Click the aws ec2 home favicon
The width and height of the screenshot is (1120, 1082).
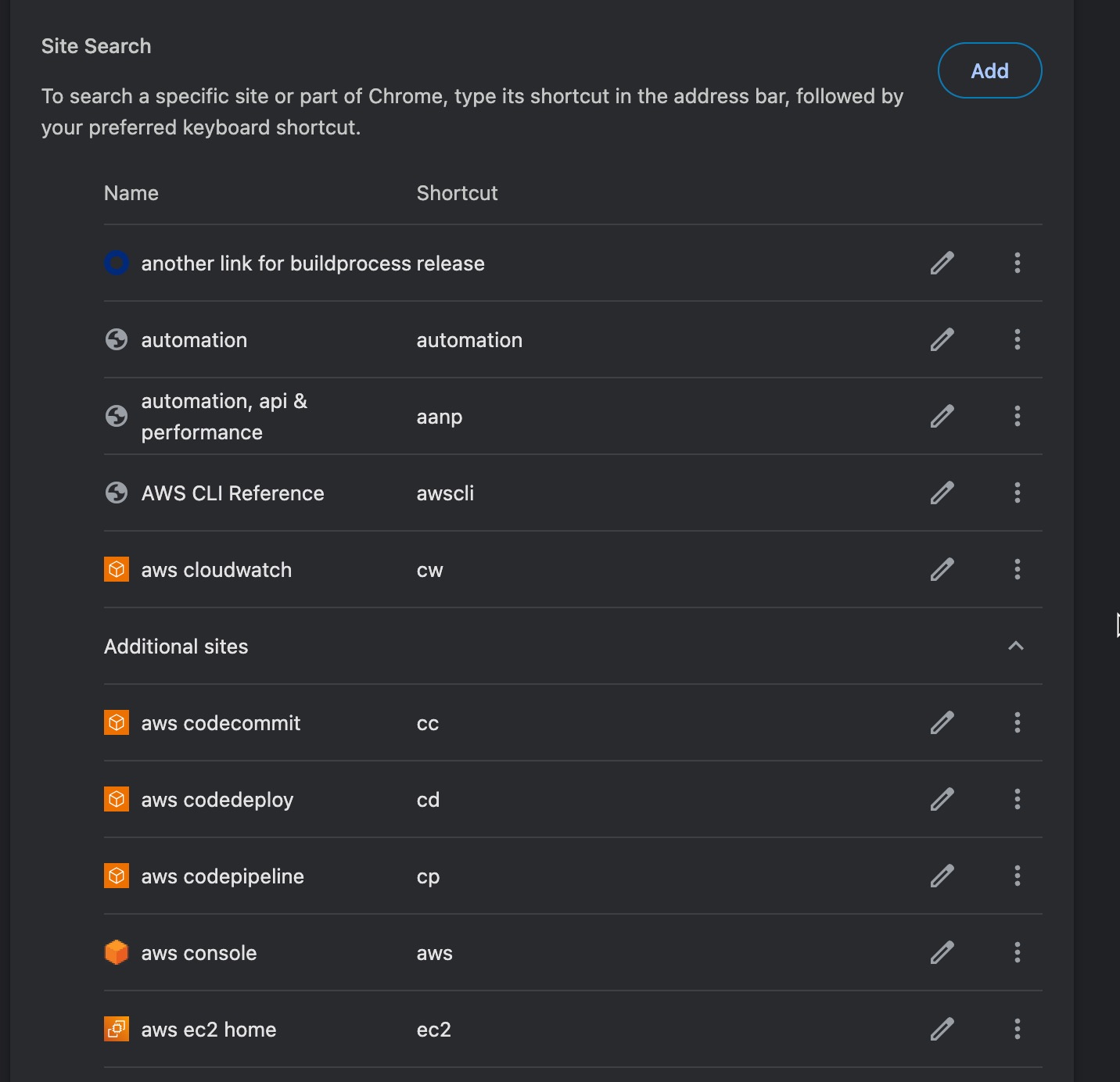click(117, 1029)
